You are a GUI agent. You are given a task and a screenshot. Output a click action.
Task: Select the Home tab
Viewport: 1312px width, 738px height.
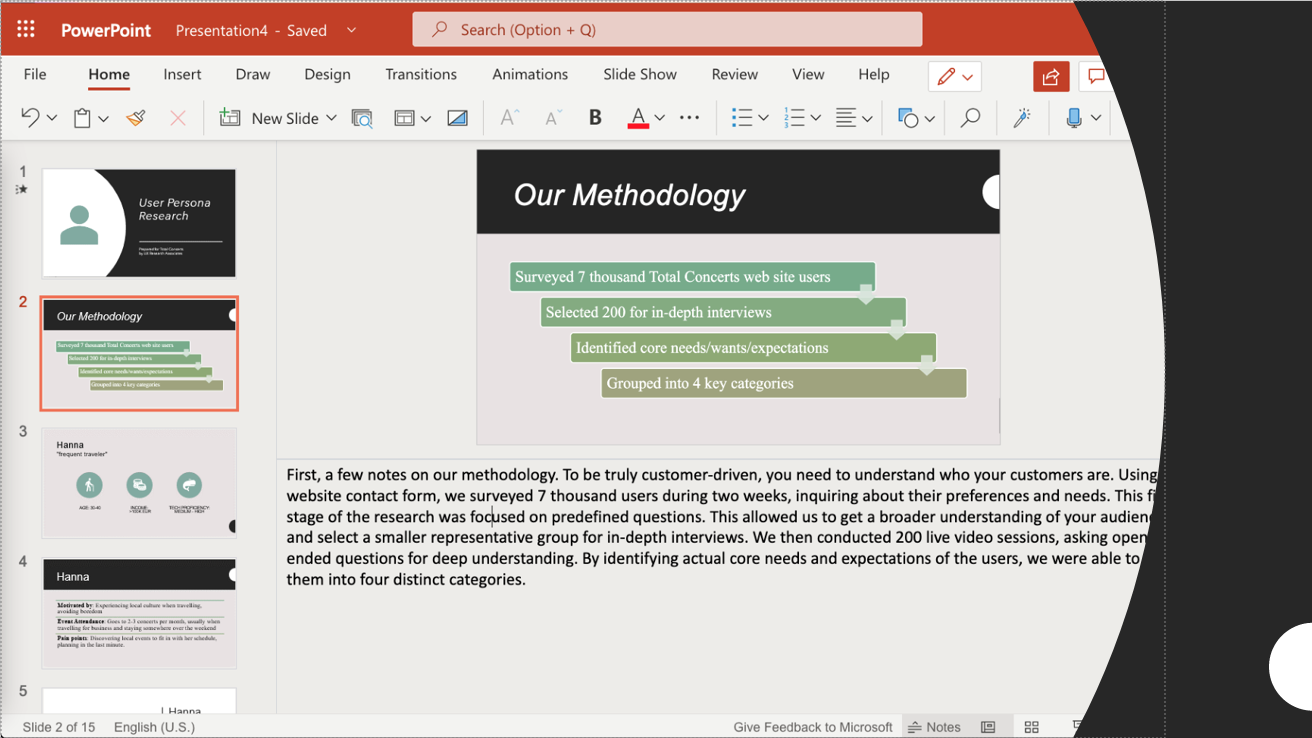(x=109, y=74)
